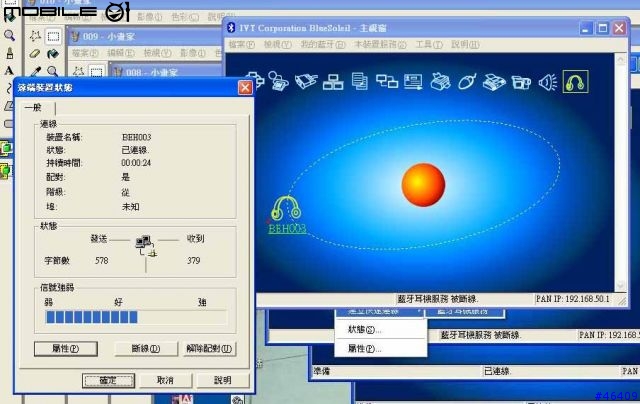Click the 008 - 小畫家 window title bar
The height and width of the screenshot is (404, 640).
[x=167, y=72]
